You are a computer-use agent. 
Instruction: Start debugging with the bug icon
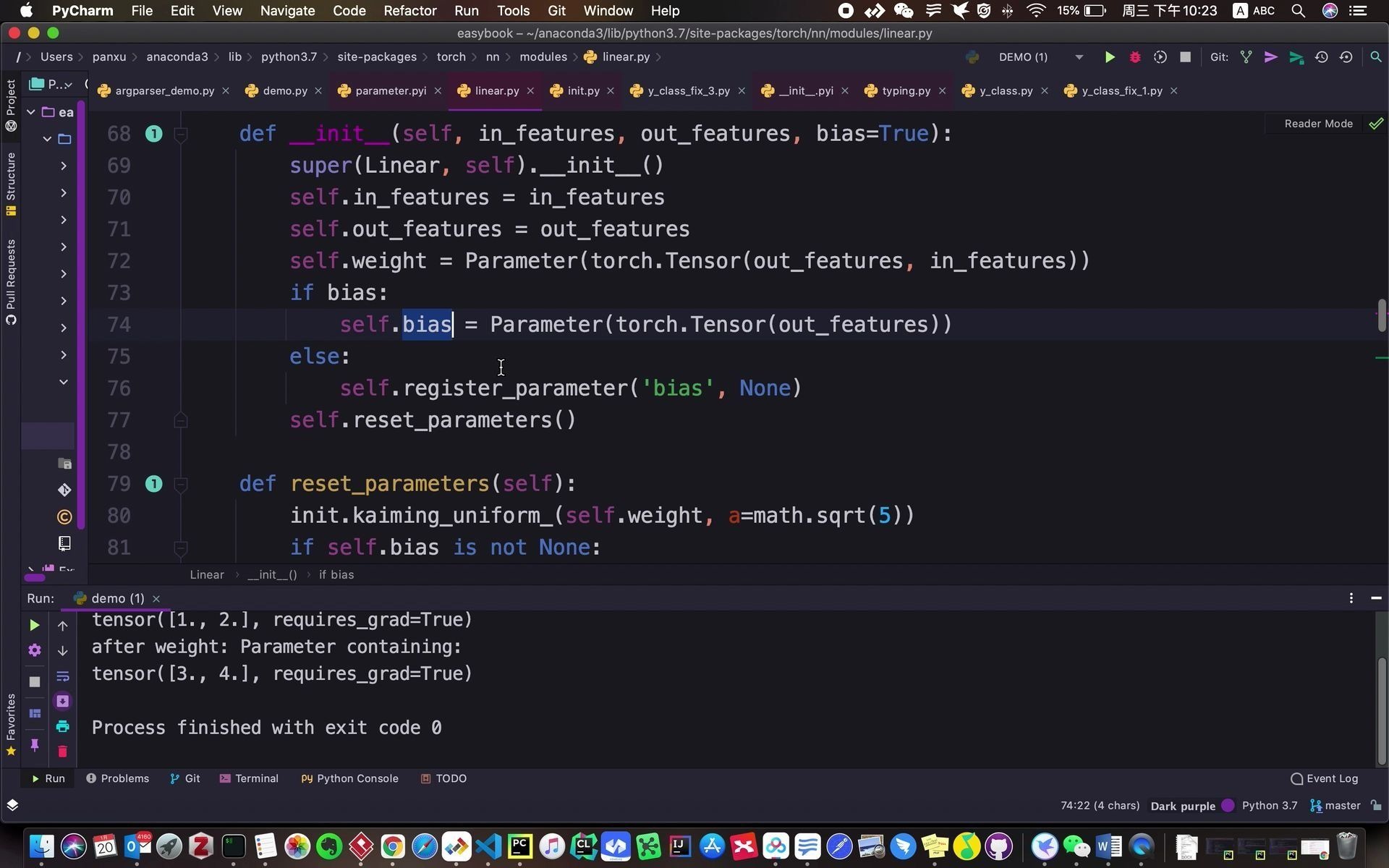tap(1134, 57)
